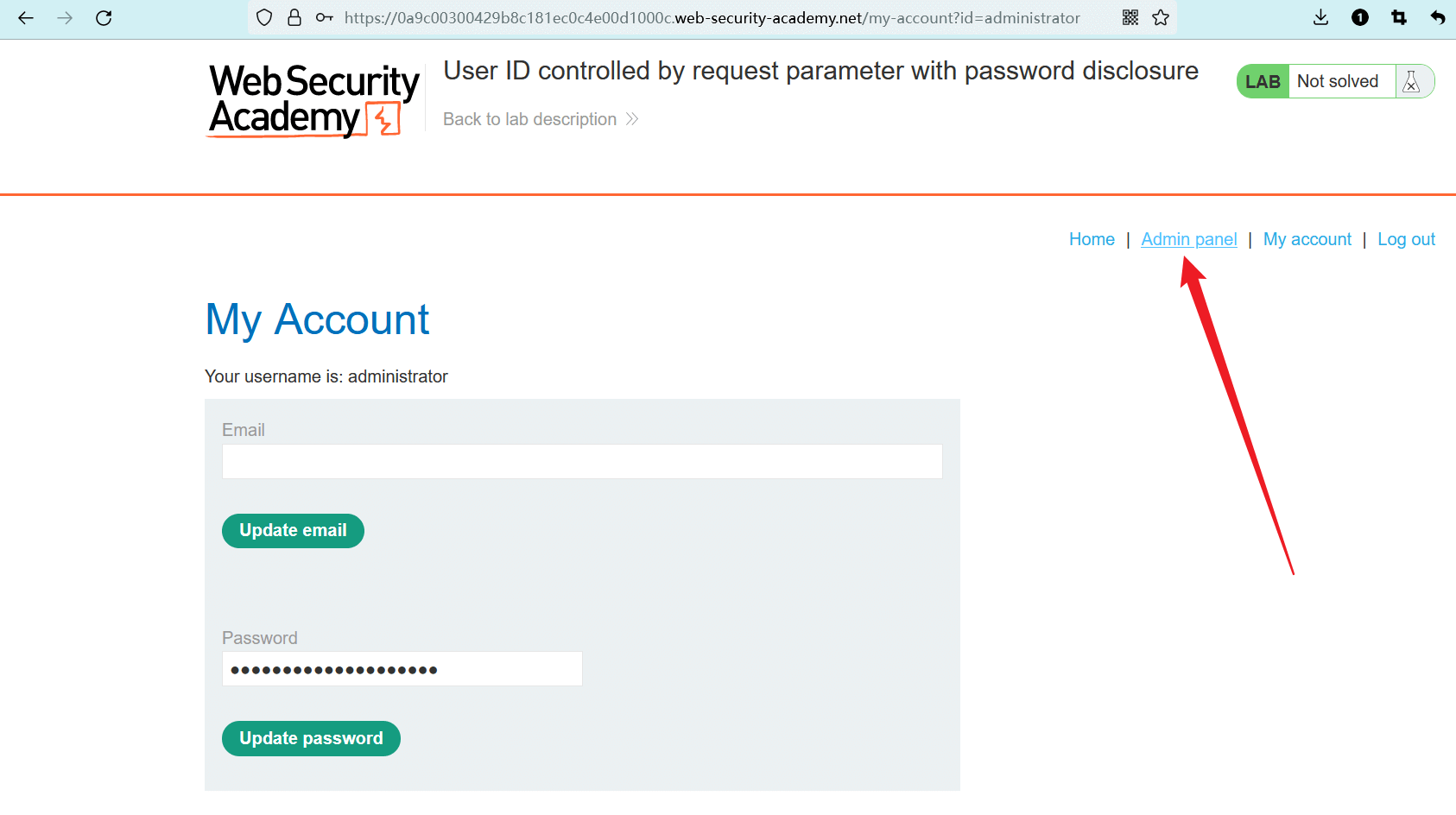1456x815 pixels.
Task: Click the lab flask icon
Action: tap(1412, 81)
